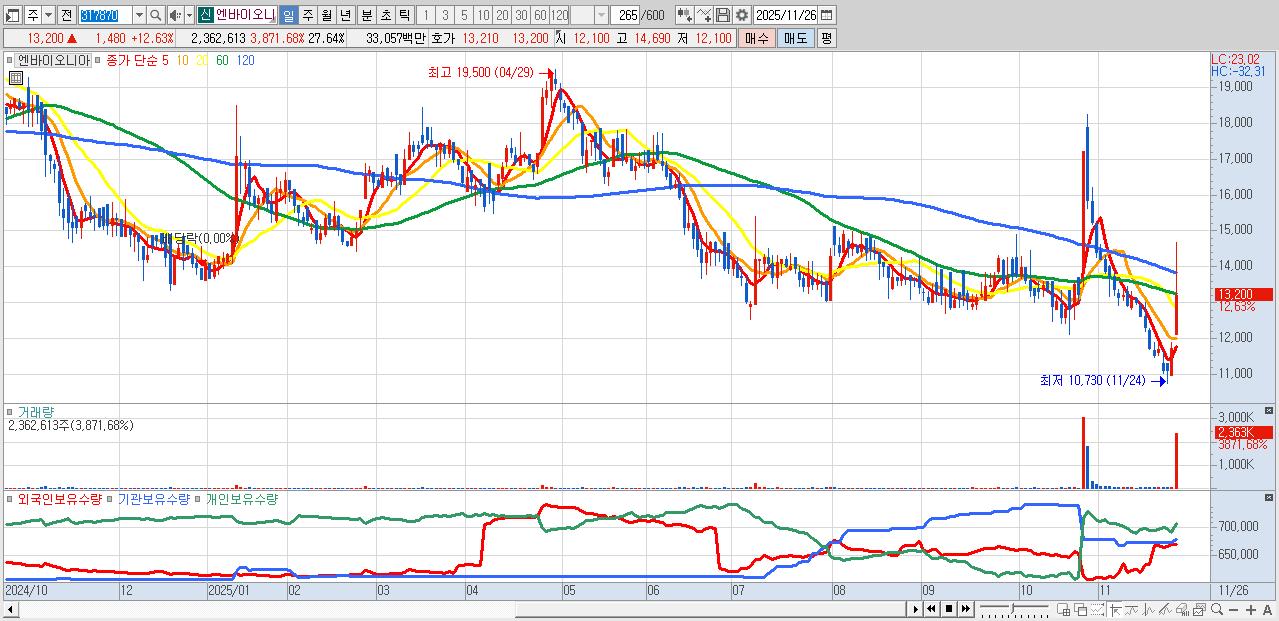Click the 265 candle count field
This screenshot has height=621, width=1279.
click(626, 15)
